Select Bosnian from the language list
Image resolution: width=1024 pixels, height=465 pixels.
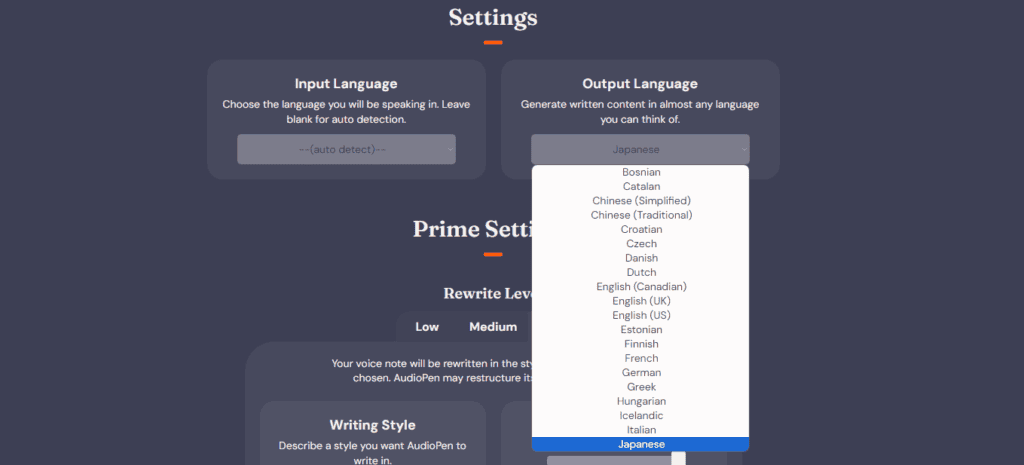click(x=641, y=172)
